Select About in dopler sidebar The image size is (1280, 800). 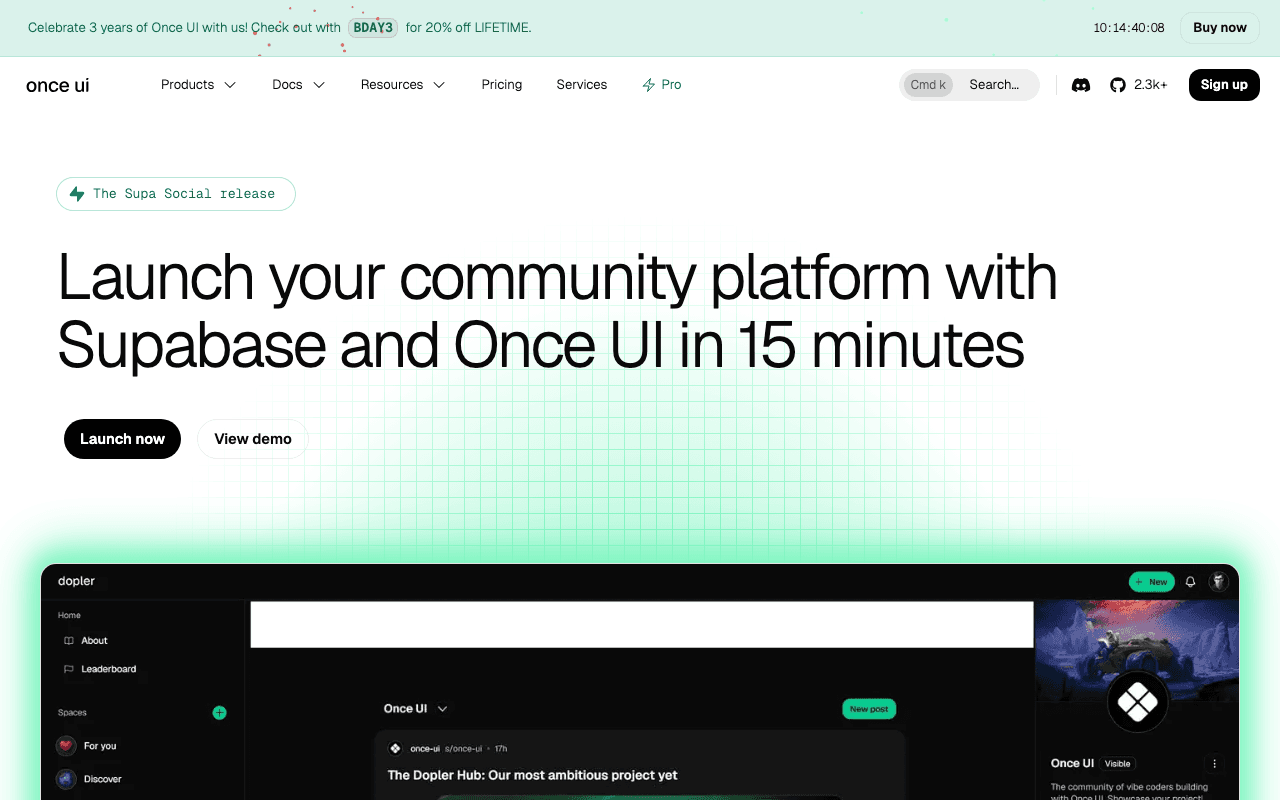point(95,641)
